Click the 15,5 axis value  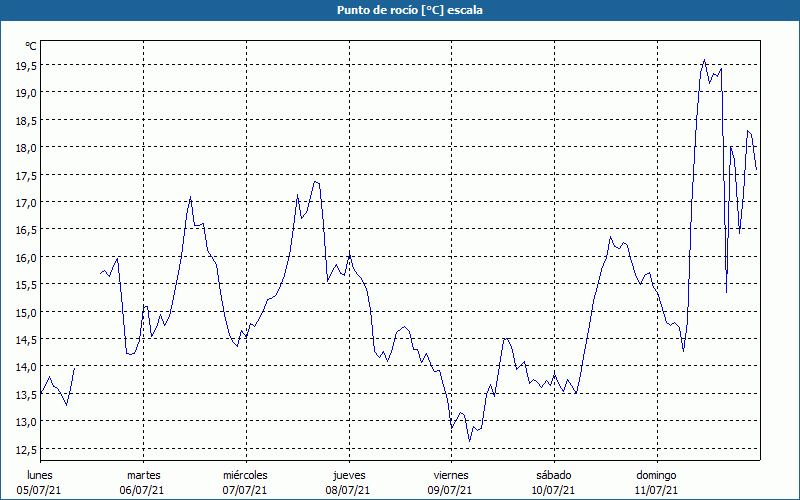pyautogui.click(x=26, y=285)
